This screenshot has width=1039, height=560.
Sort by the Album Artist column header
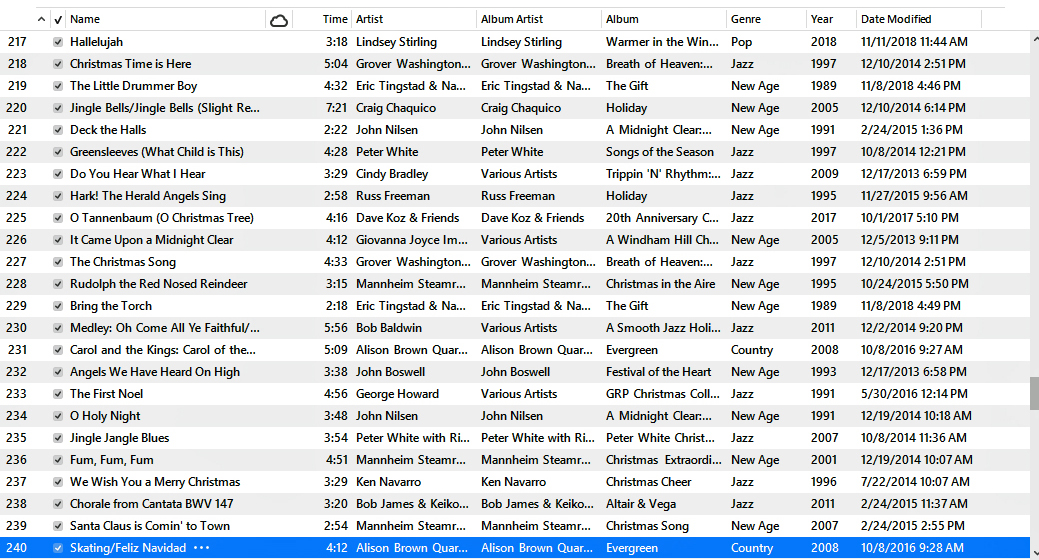[x=535, y=19]
